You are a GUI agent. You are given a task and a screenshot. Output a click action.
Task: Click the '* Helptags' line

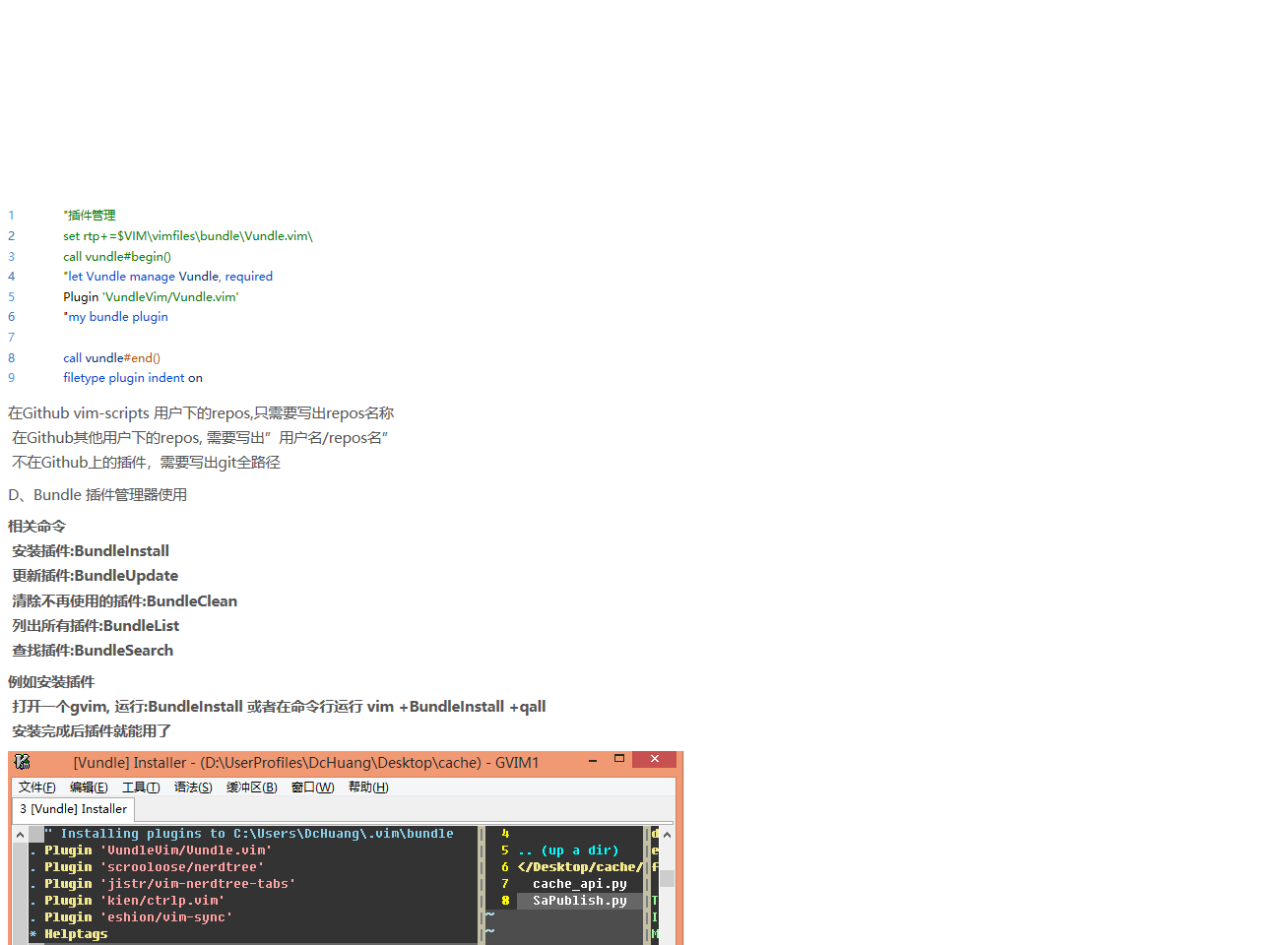pyautogui.click(x=69, y=934)
